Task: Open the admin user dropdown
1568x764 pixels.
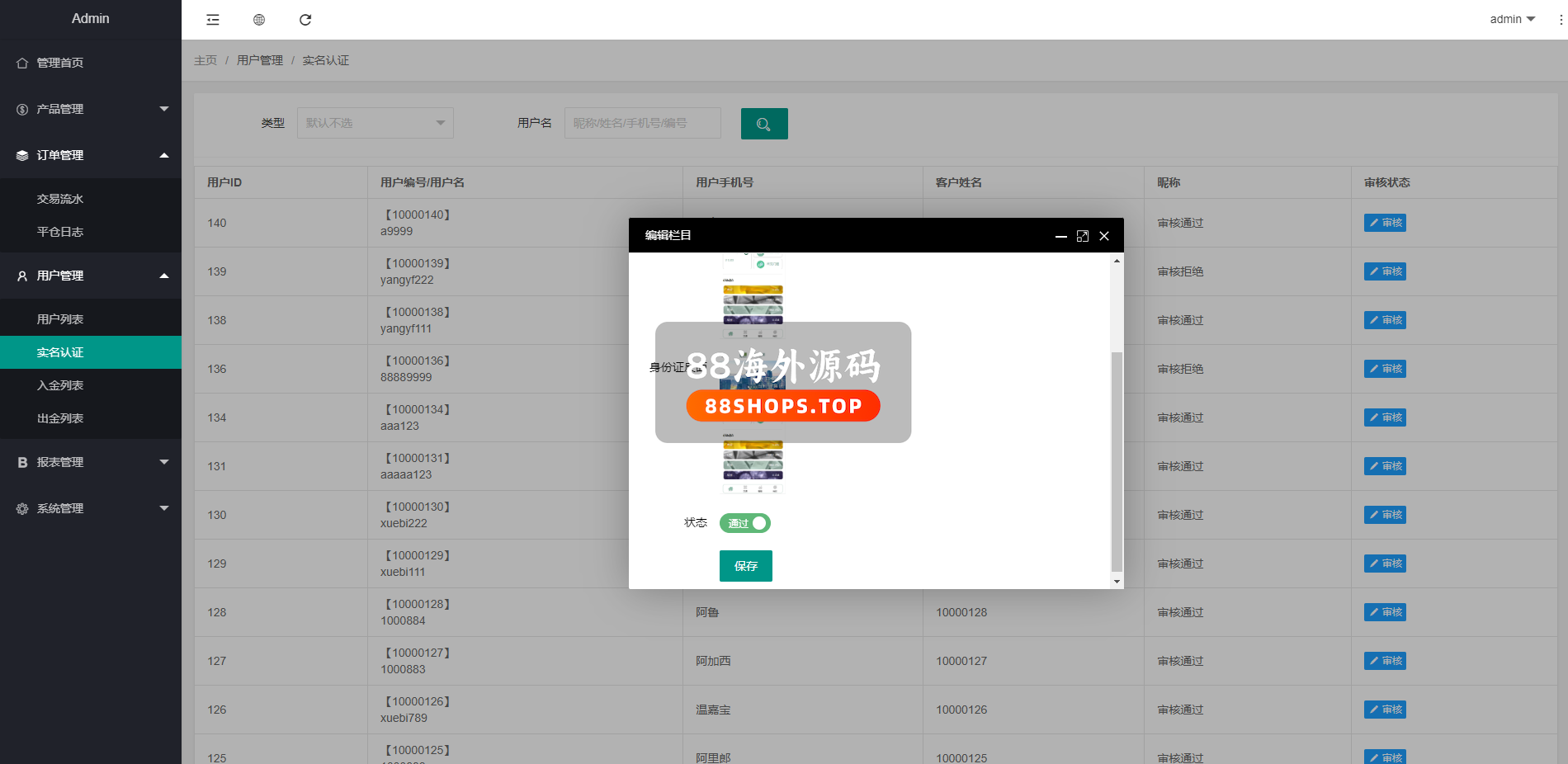Action: click(1512, 19)
